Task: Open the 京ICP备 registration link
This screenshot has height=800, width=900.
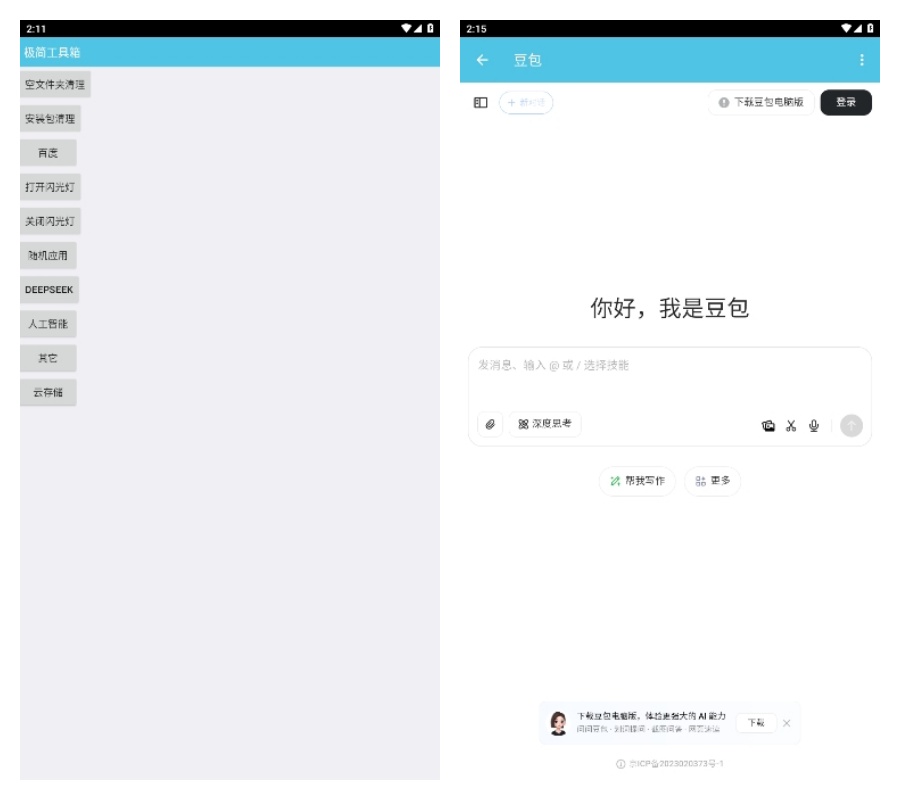Action: (x=670, y=764)
